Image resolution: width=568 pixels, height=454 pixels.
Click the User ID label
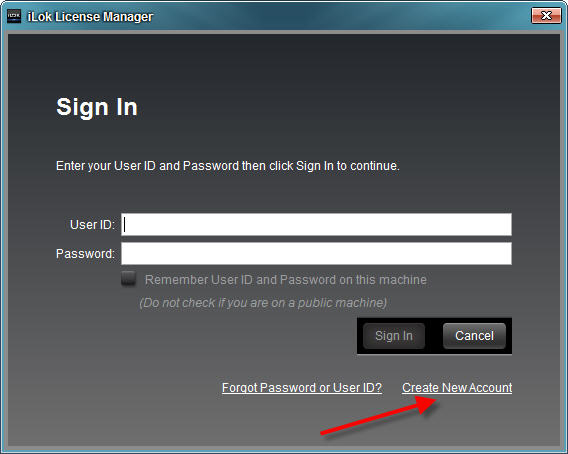[92, 225]
